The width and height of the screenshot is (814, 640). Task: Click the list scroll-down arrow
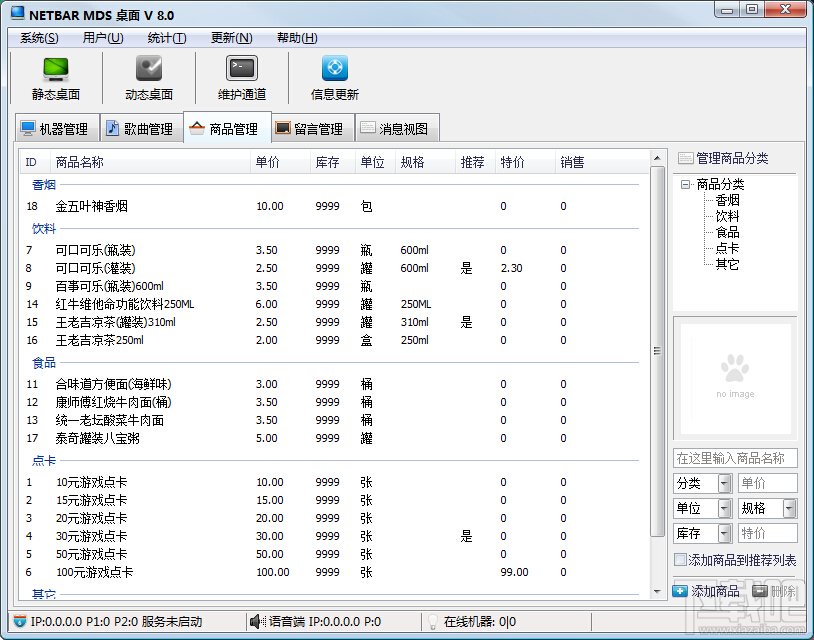pos(657,591)
